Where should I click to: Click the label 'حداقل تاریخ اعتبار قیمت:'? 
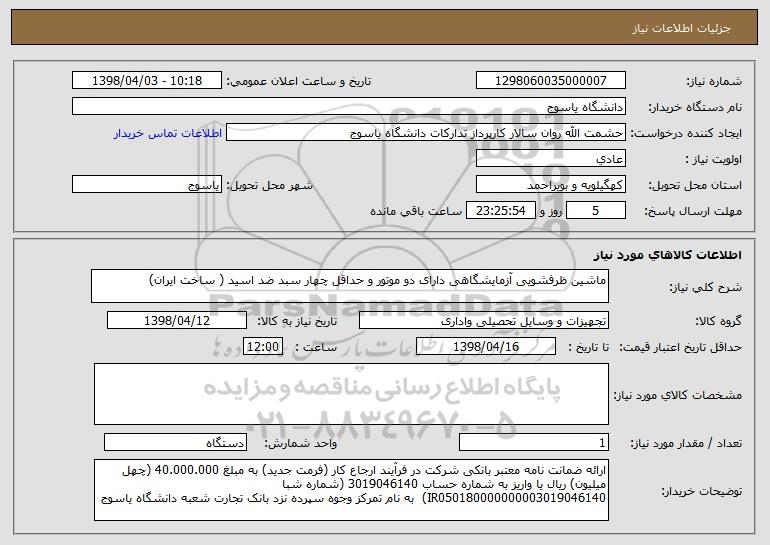point(681,348)
